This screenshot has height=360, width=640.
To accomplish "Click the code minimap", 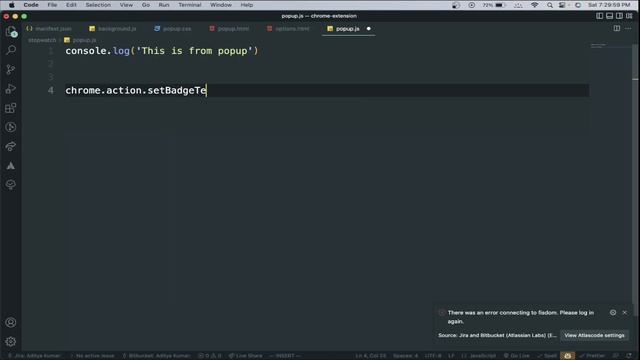I will 610,46.
